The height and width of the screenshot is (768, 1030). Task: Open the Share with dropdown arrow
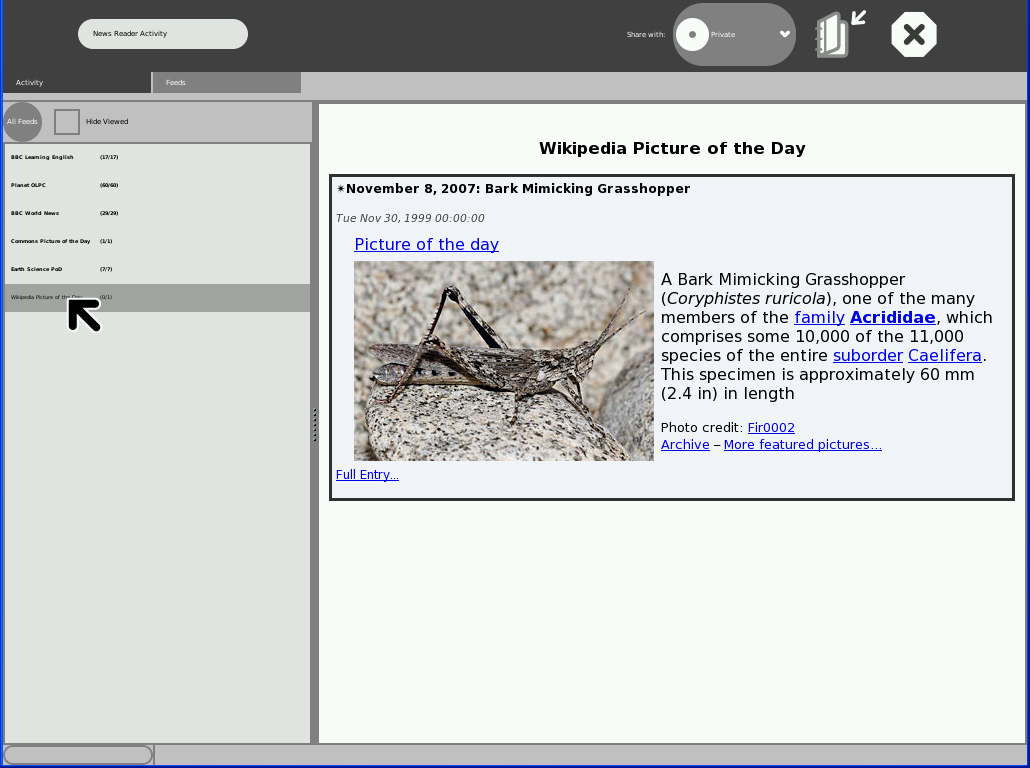[x=785, y=35]
